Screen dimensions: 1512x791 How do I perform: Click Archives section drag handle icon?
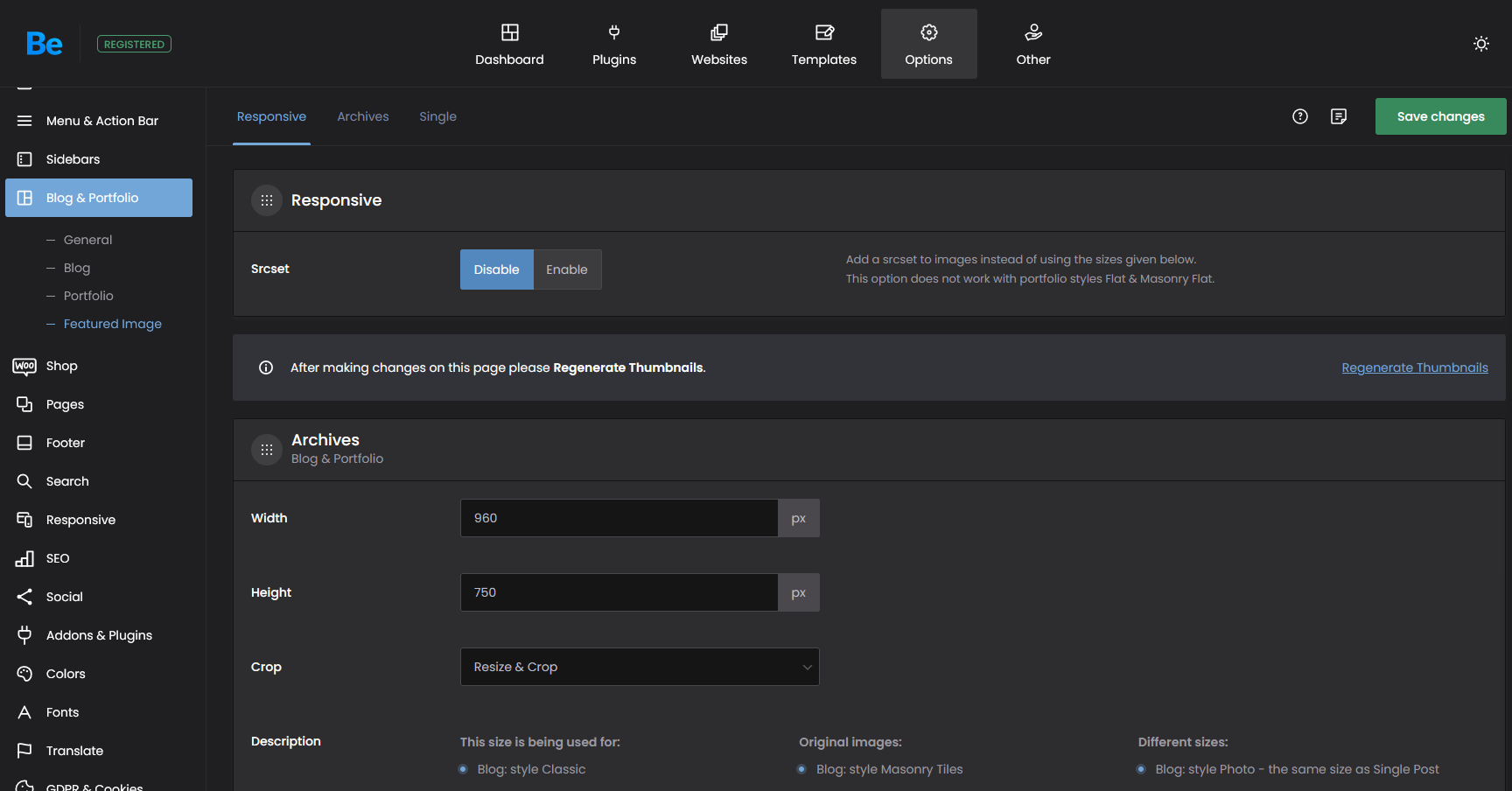click(x=267, y=450)
